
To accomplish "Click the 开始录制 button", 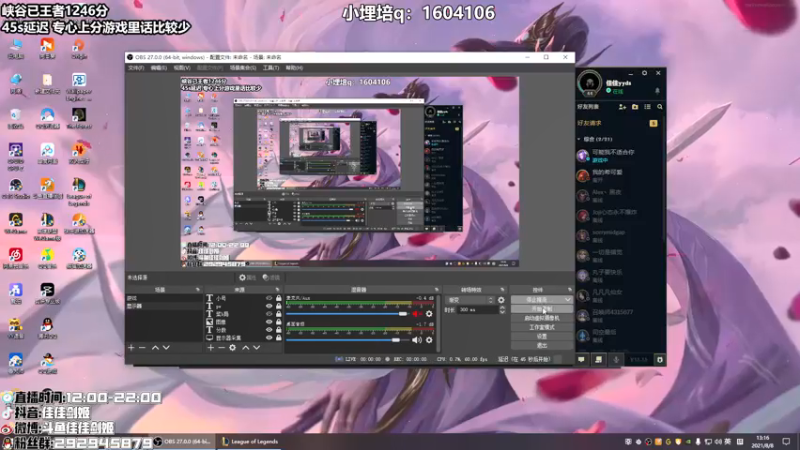I will [541, 309].
